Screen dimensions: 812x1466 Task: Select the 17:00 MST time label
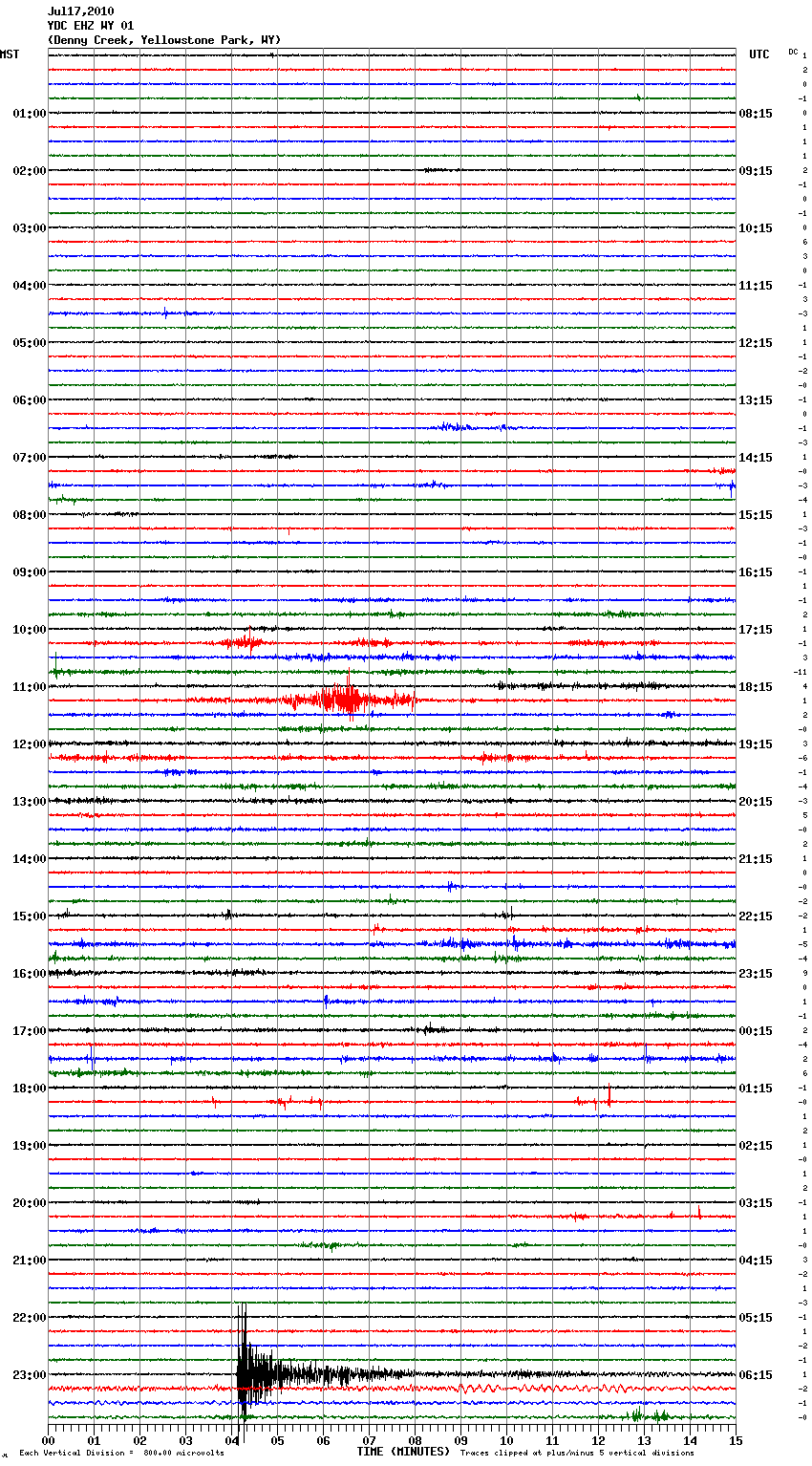click(30, 1031)
